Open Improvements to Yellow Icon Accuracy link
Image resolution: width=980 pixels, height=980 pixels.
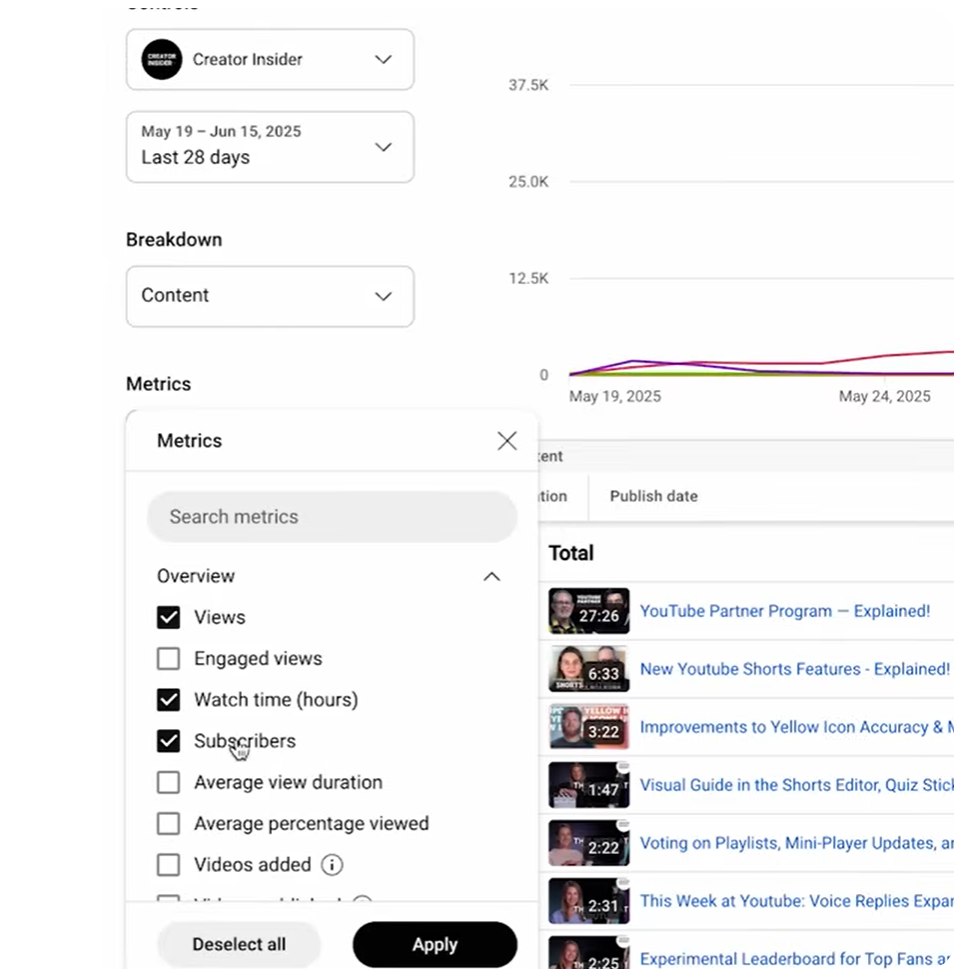click(x=797, y=728)
